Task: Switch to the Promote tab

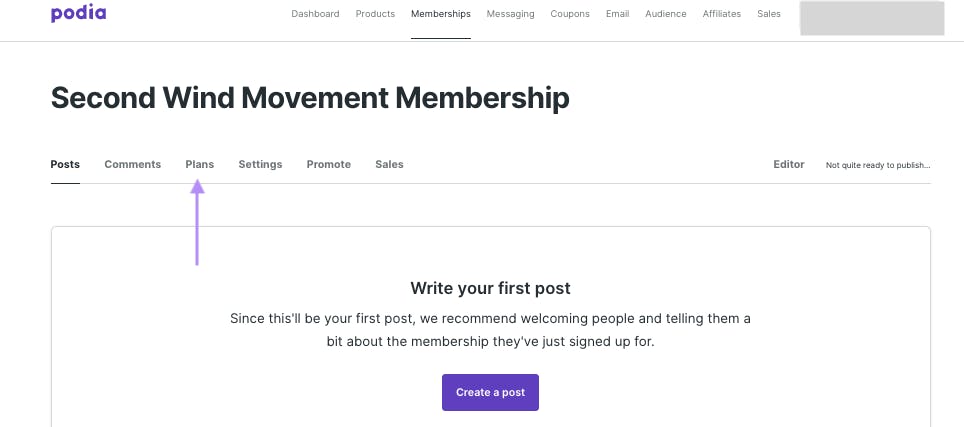Action: click(x=329, y=164)
